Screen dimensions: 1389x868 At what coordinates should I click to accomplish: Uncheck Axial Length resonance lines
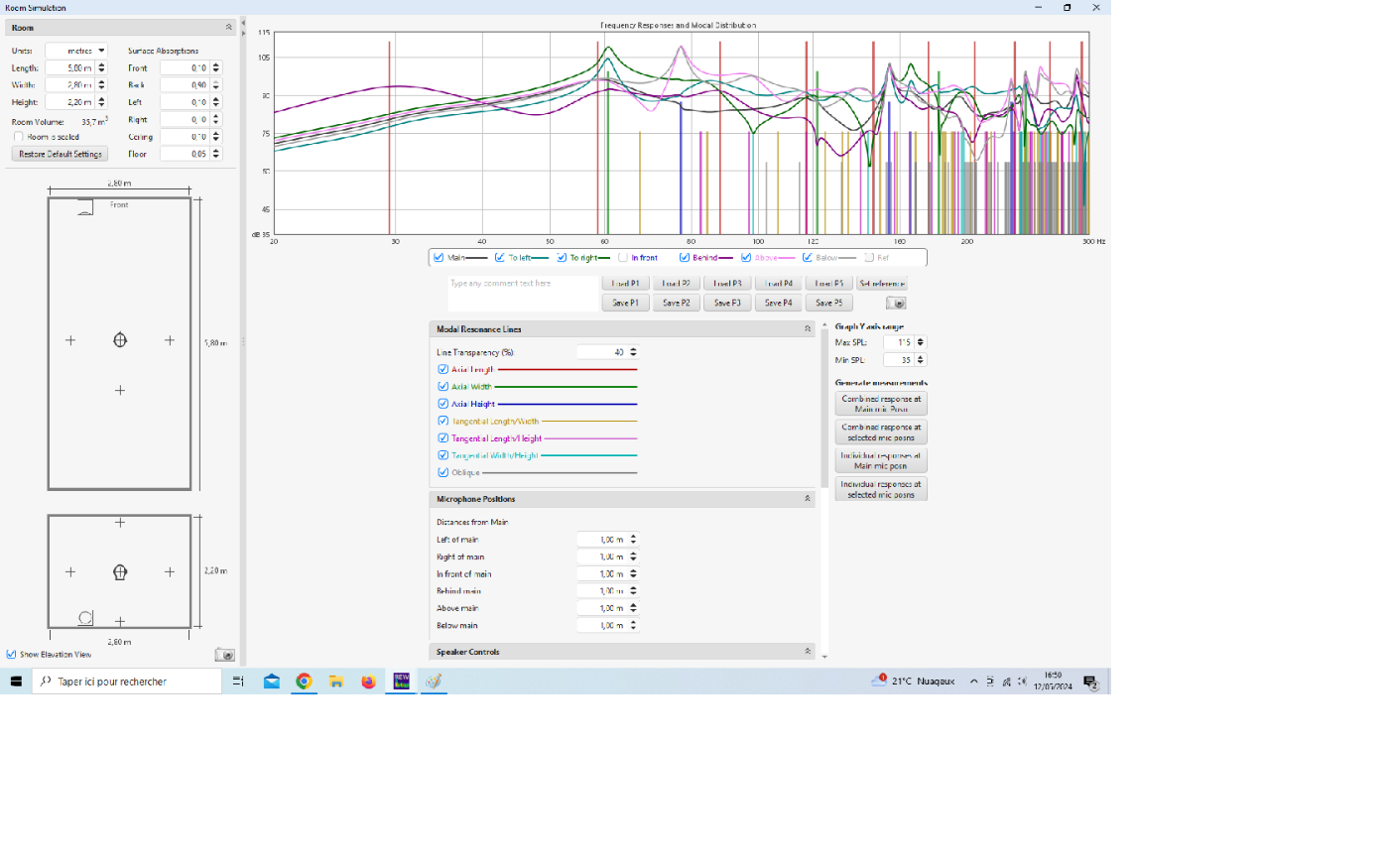[442, 370]
